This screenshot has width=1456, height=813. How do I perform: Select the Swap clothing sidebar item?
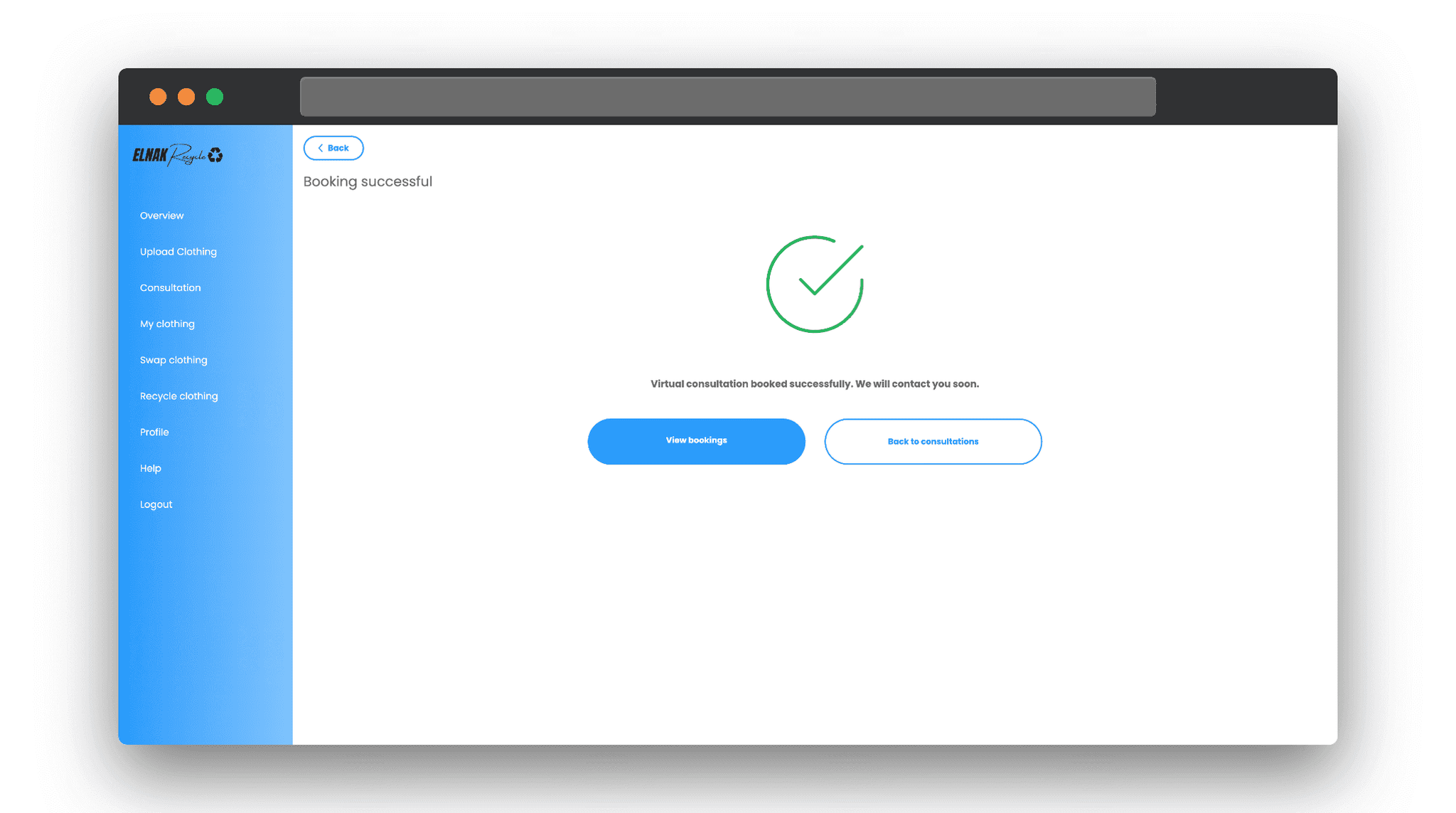pyautogui.click(x=174, y=360)
